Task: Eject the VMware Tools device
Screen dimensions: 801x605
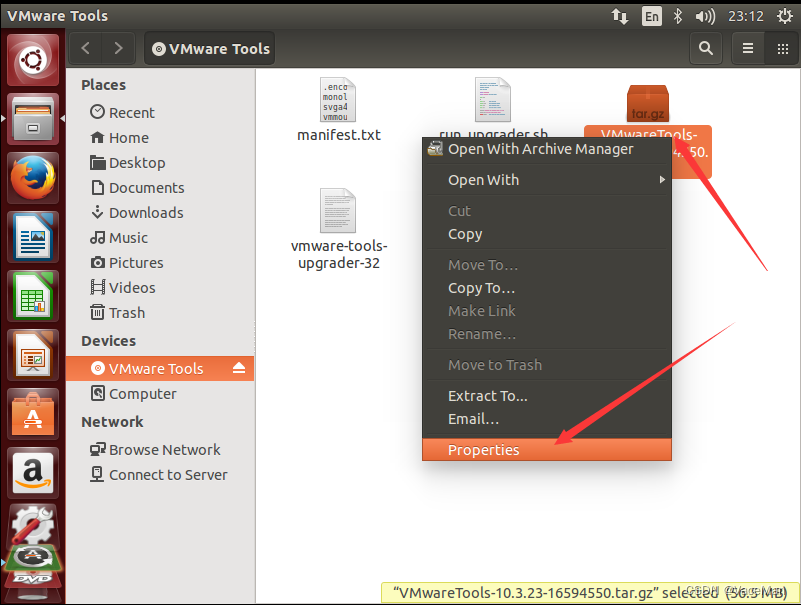Action: pos(238,368)
